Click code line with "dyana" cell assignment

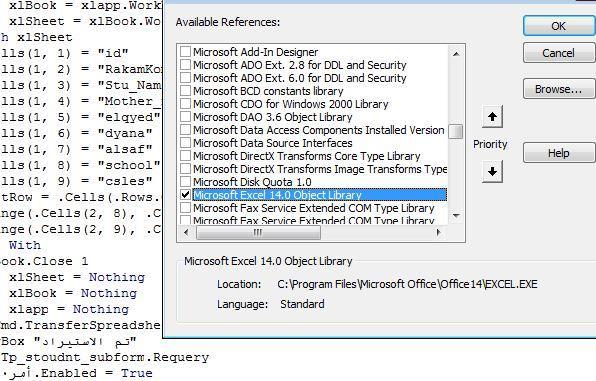pyautogui.click(x=76, y=133)
